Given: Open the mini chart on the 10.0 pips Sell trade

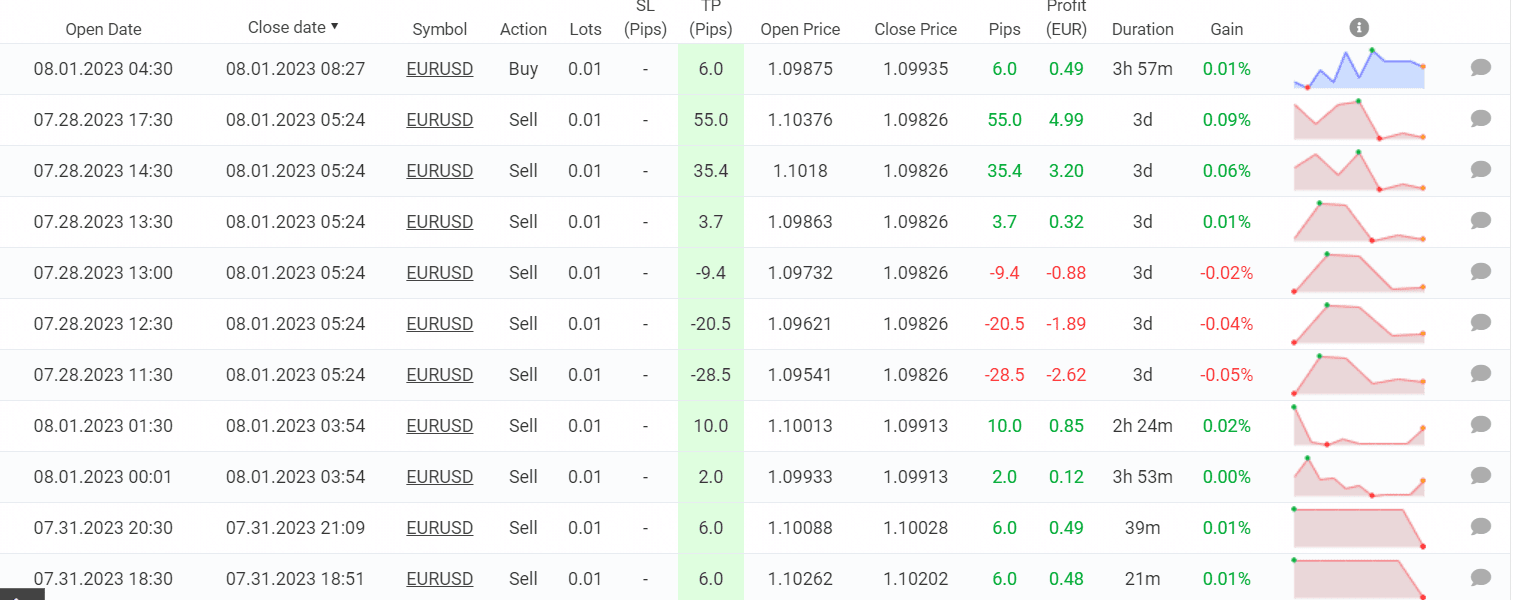Looking at the screenshot, I should [x=1358, y=426].
